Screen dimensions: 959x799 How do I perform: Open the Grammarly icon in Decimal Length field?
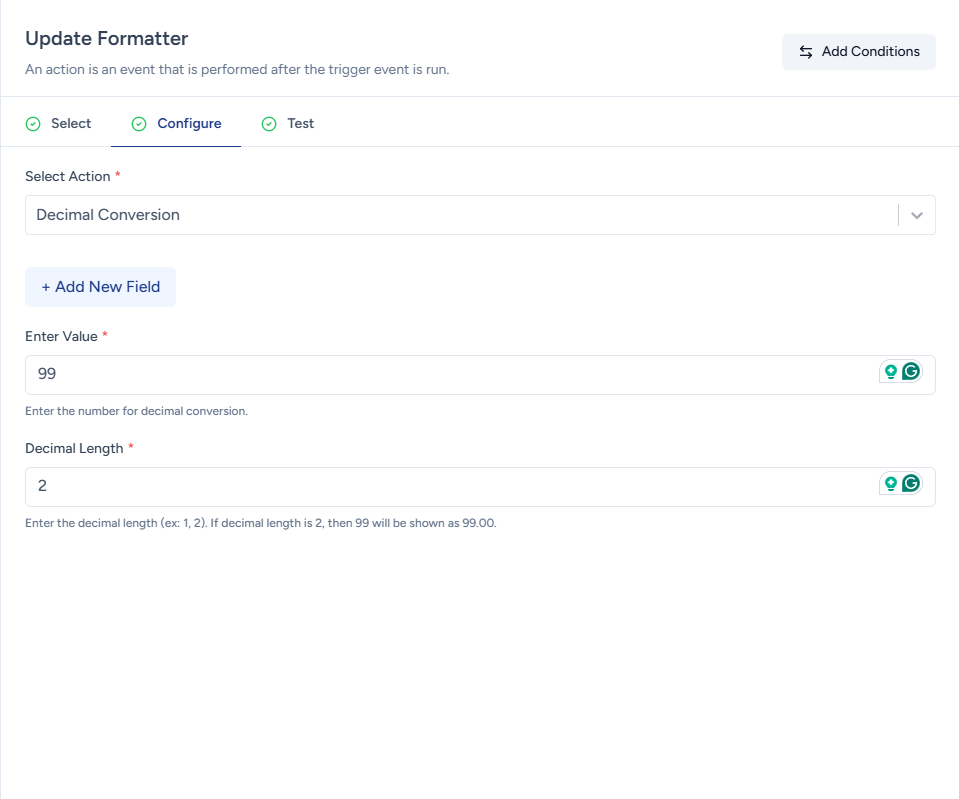pyautogui.click(x=911, y=484)
